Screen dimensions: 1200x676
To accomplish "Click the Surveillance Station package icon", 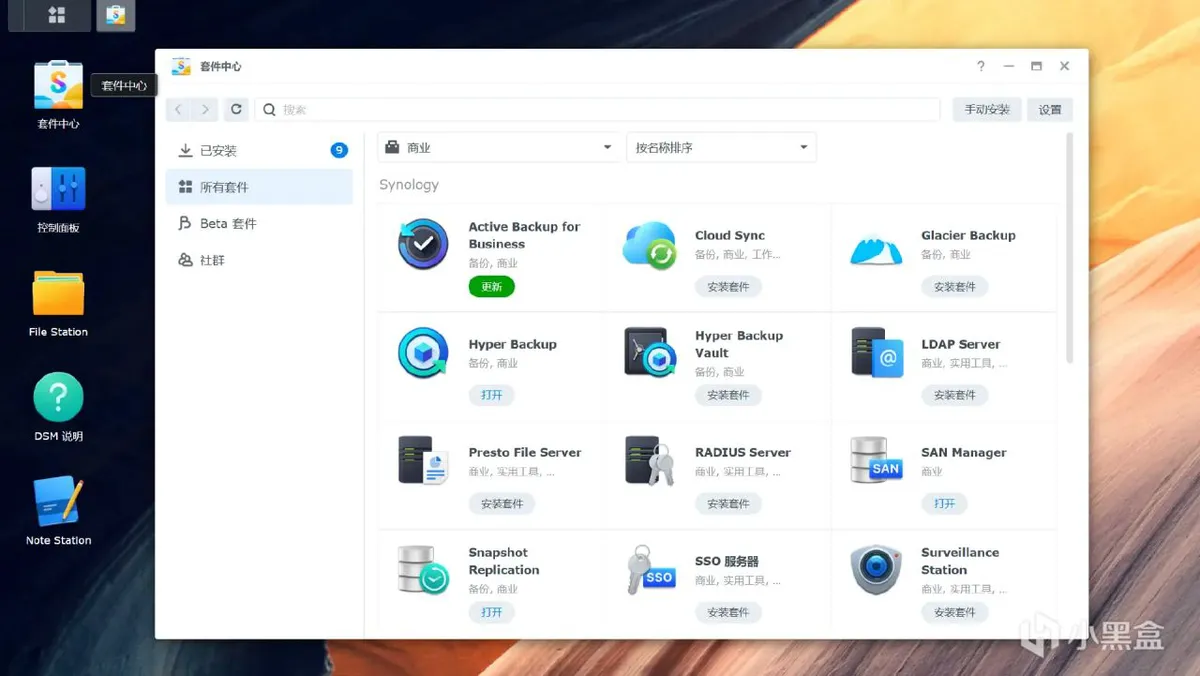I will 876,570.
